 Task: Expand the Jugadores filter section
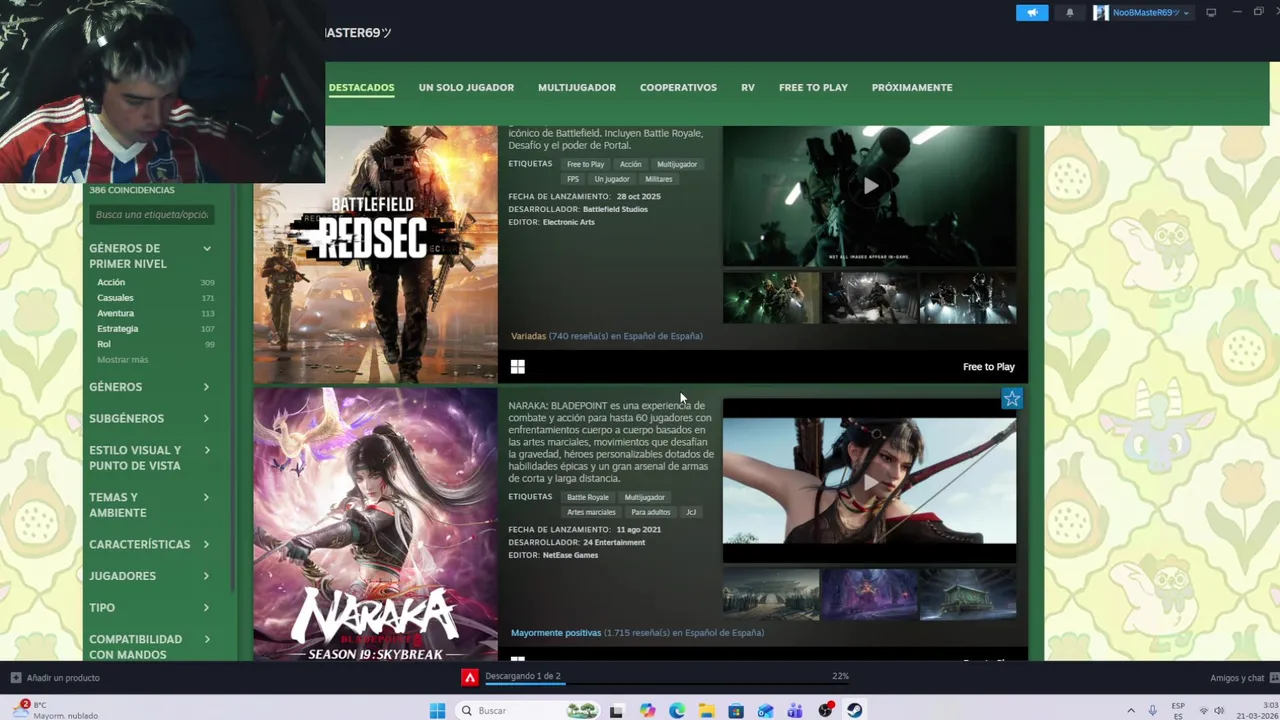(x=150, y=576)
